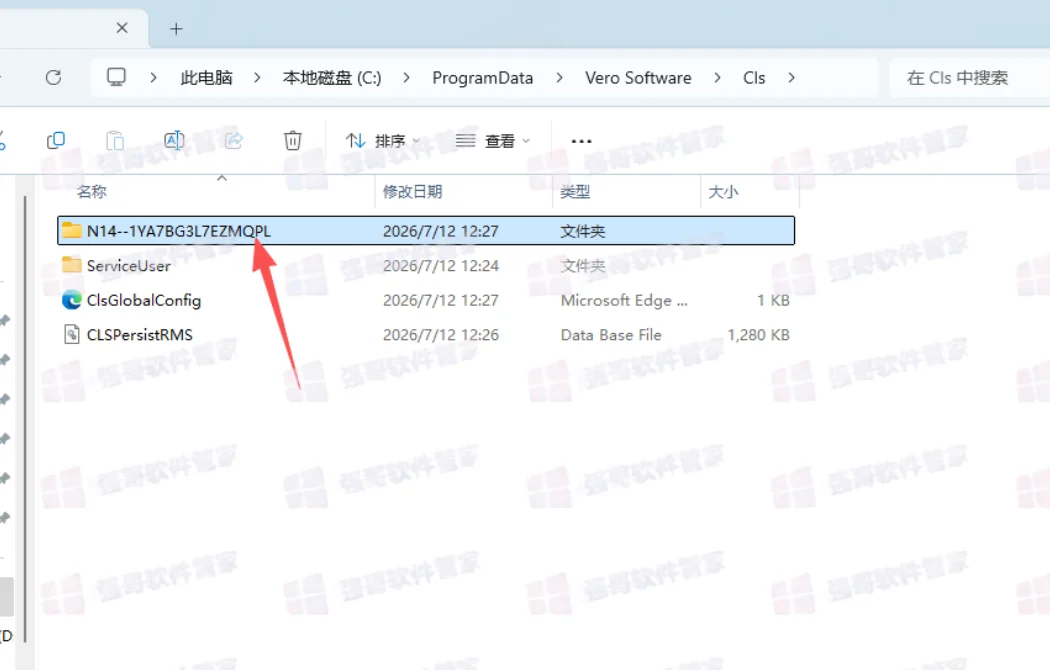
Task: Select the ServiceUser folder
Action: [x=426, y=266]
